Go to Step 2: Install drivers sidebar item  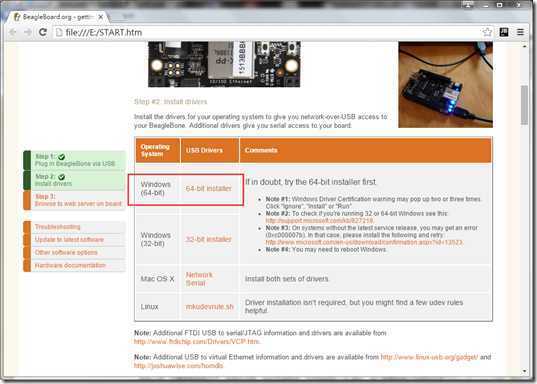(75, 180)
